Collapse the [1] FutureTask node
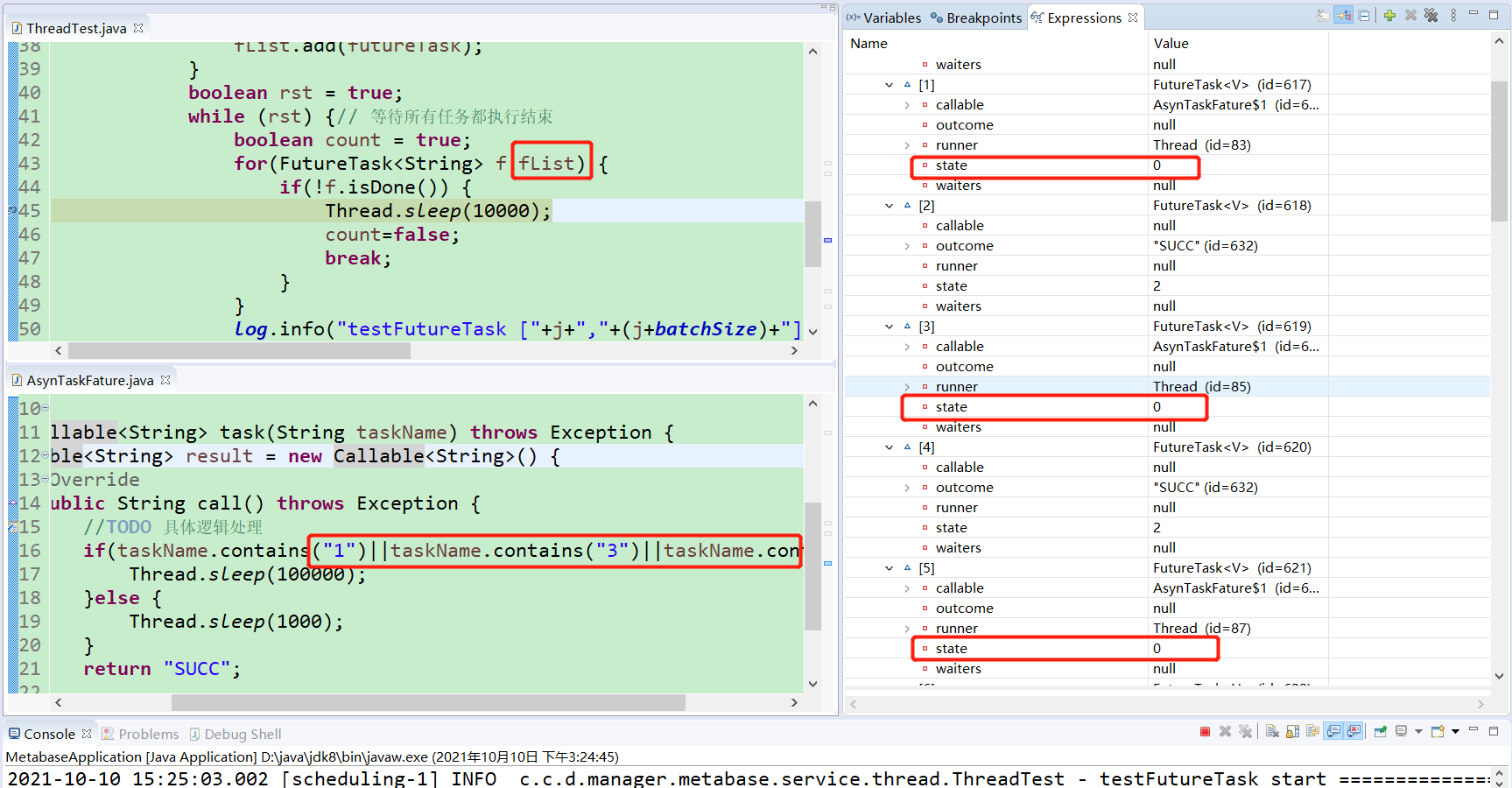The width and height of the screenshot is (1512, 788). (x=889, y=85)
